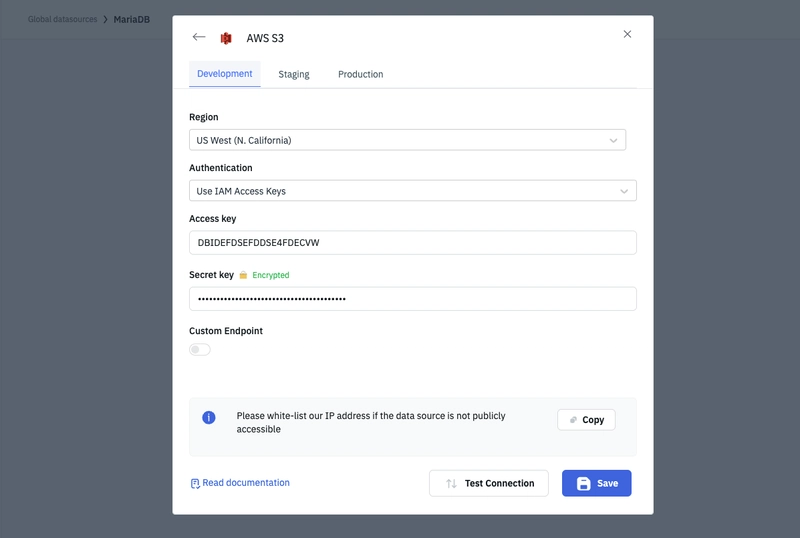
Task: Click the MariaDB breadcrumb
Action: [x=132, y=19]
